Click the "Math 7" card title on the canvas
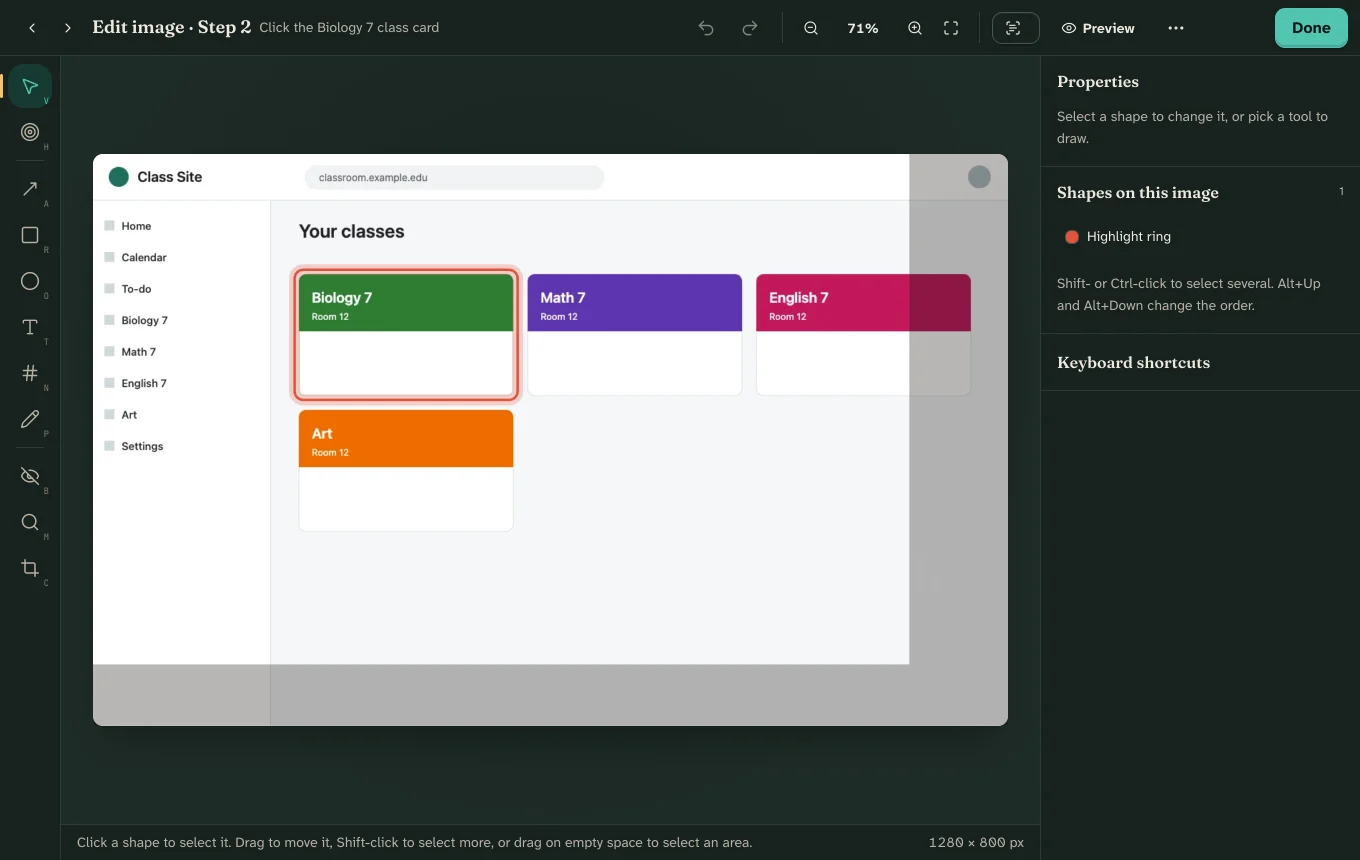1360x860 pixels. [x=563, y=297]
